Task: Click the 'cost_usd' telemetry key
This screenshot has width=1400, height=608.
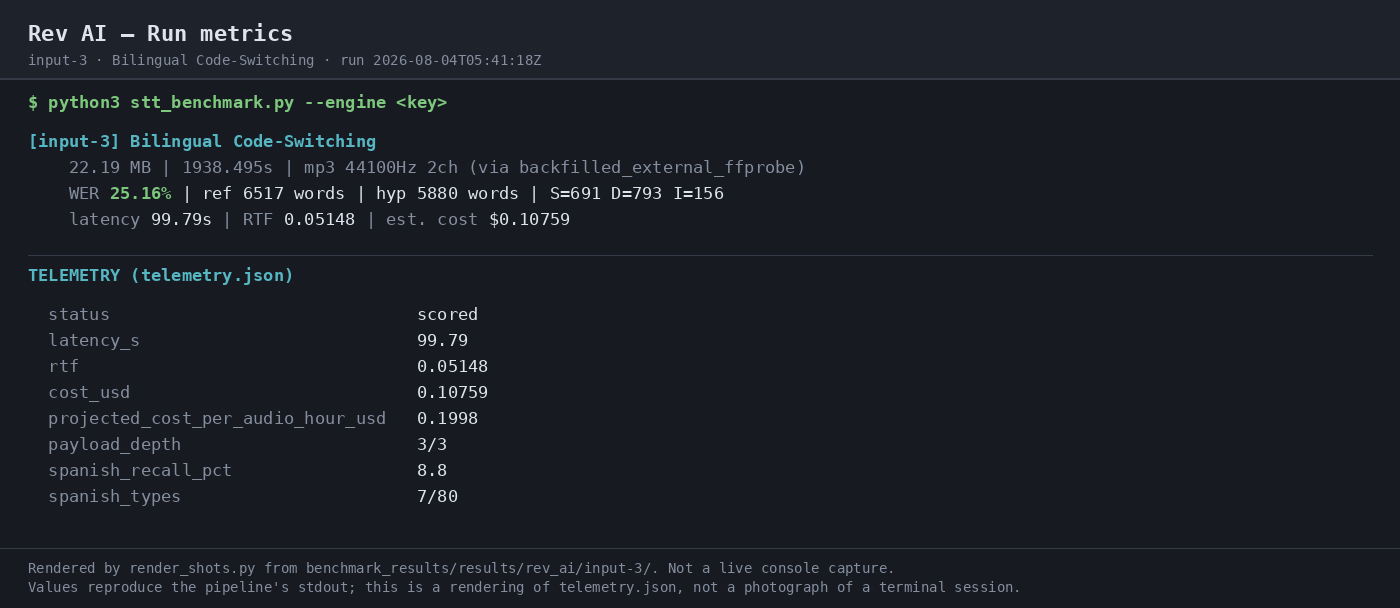Action: (89, 393)
